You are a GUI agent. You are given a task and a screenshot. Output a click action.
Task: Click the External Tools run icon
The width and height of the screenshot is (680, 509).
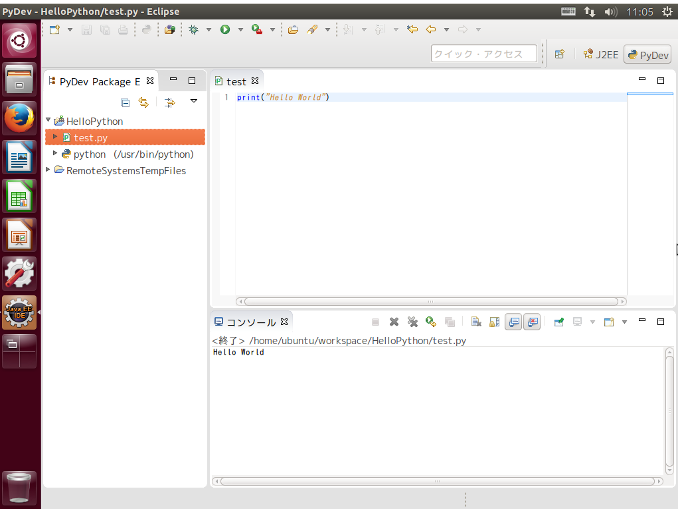257,29
